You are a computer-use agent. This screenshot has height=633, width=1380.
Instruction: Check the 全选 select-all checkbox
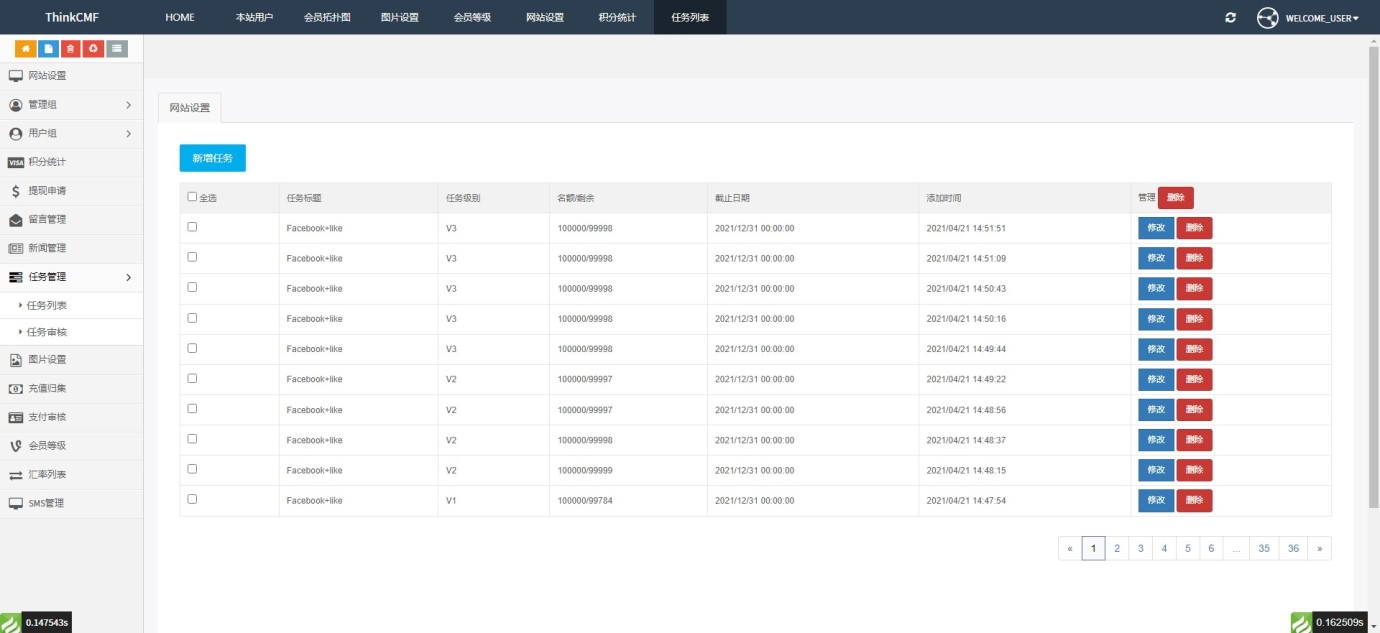point(193,197)
